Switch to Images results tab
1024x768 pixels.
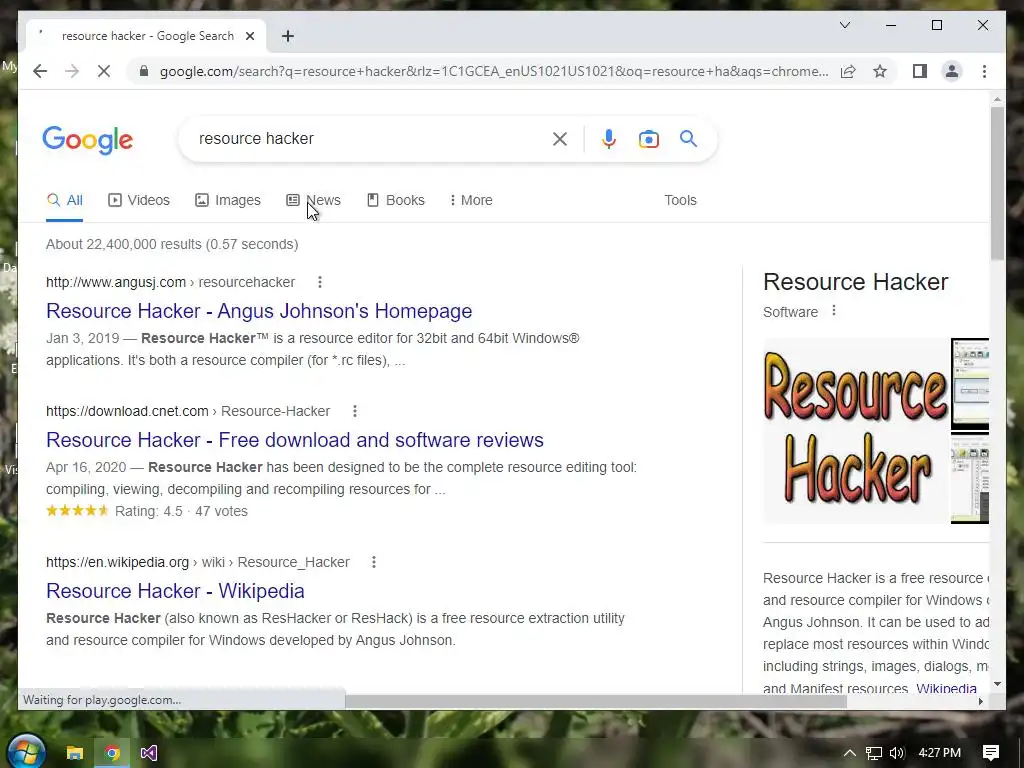click(228, 200)
